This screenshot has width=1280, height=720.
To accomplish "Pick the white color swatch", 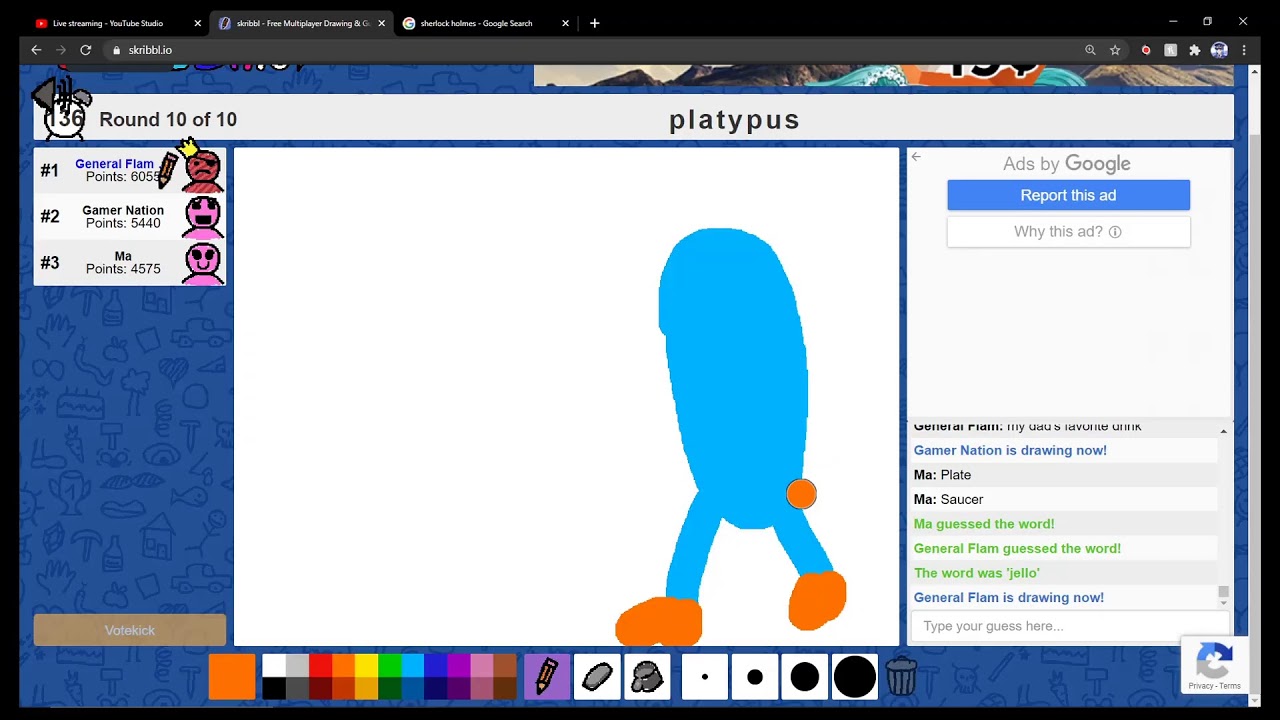I will [x=273, y=666].
